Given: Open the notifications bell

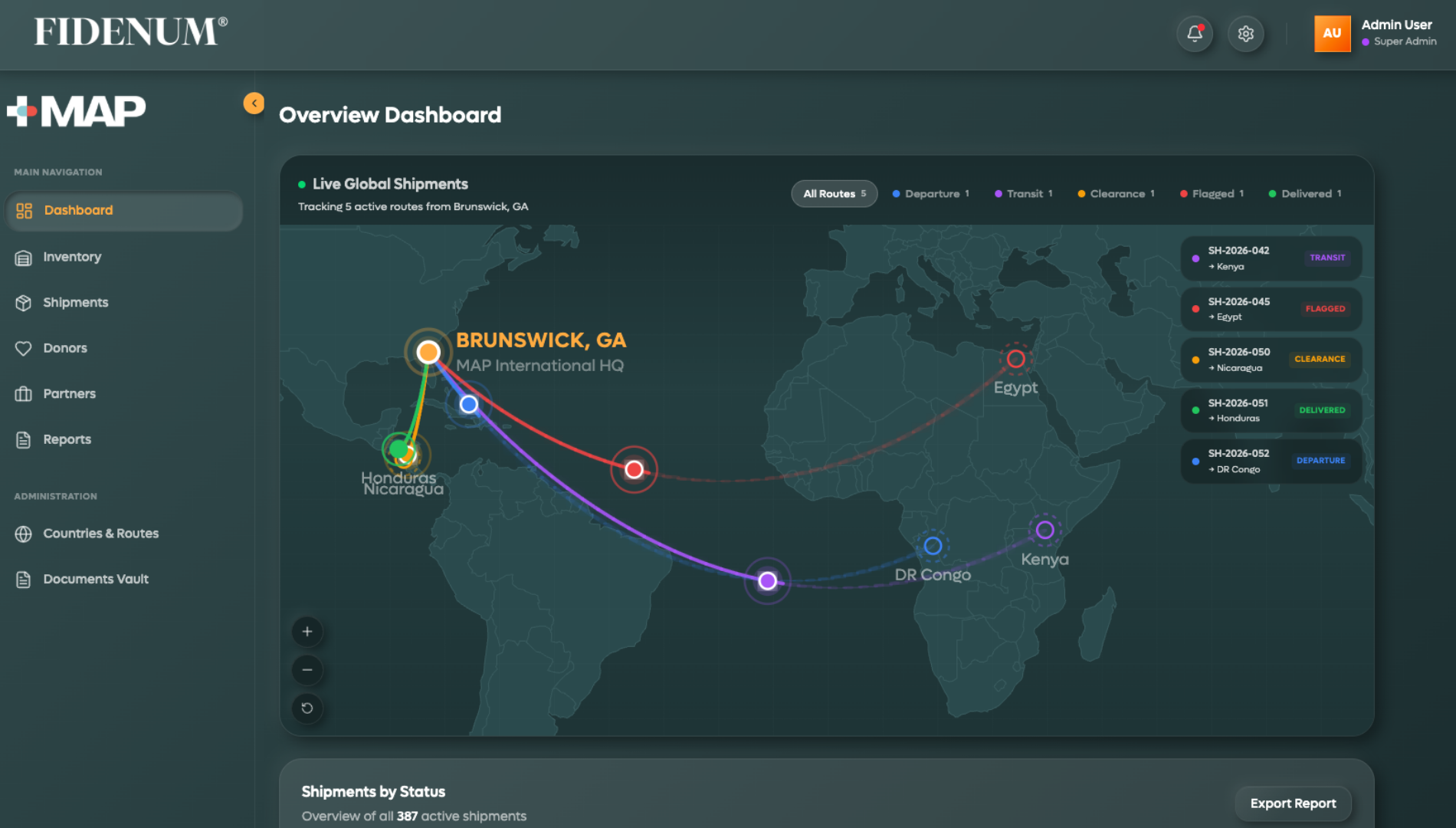Looking at the screenshot, I should [x=1194, y=34].
